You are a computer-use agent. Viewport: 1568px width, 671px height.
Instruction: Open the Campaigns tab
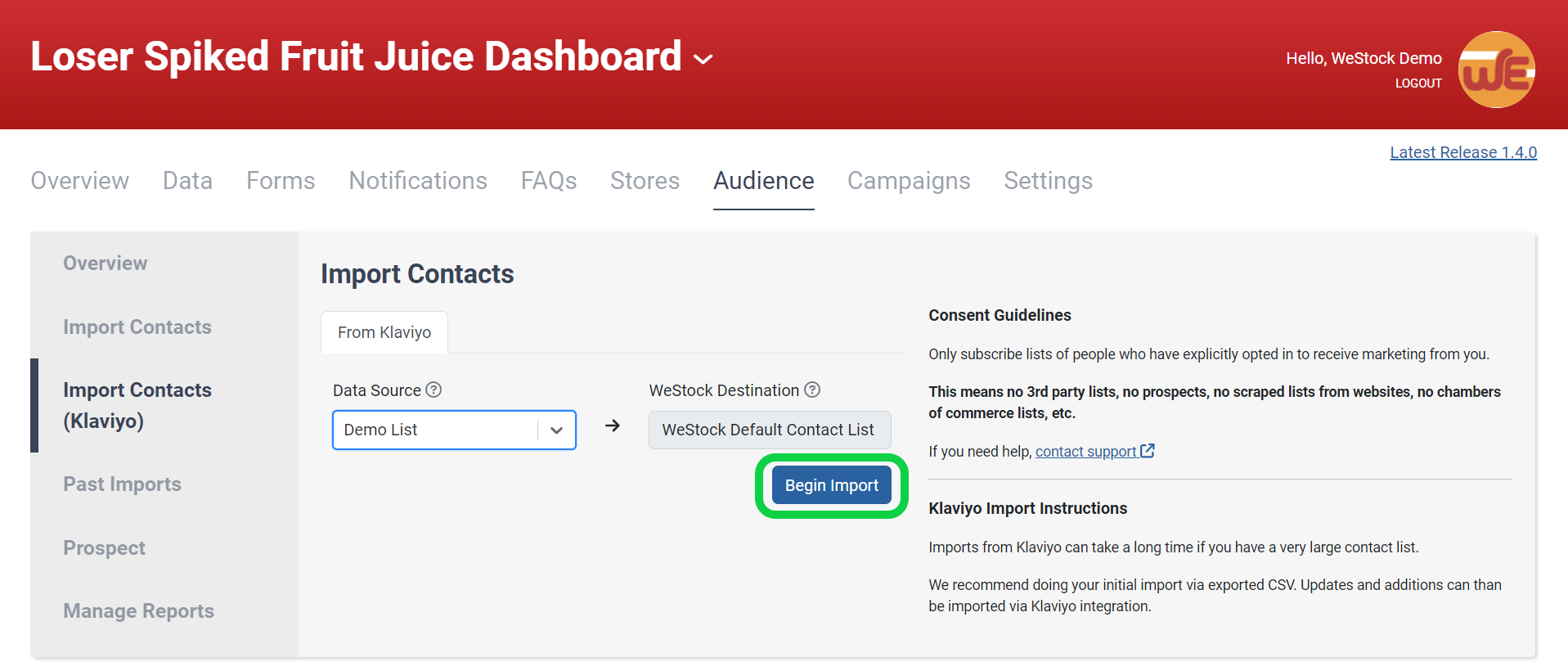(x=909, y=181)
